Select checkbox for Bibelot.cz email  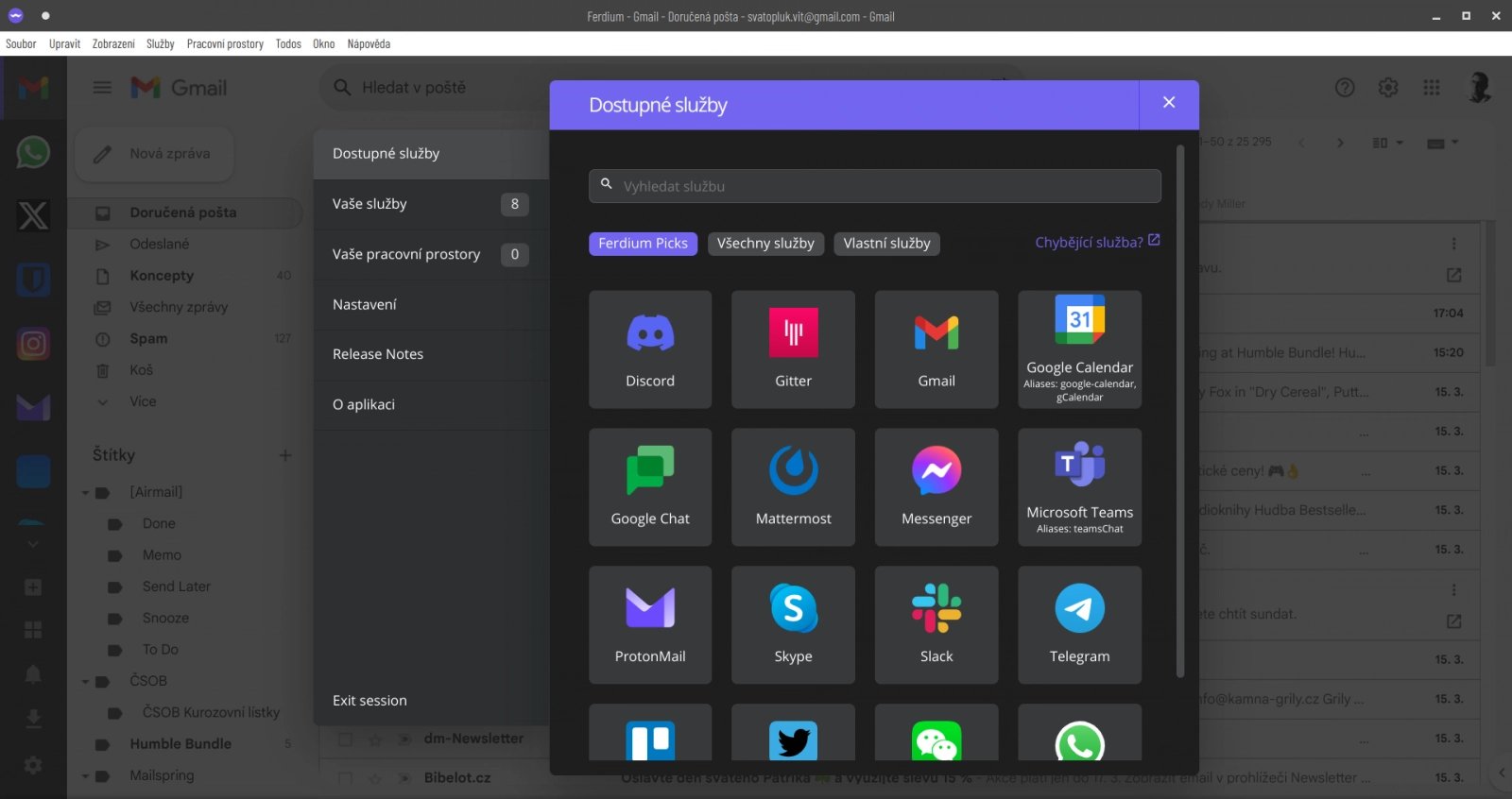point(346,778)
